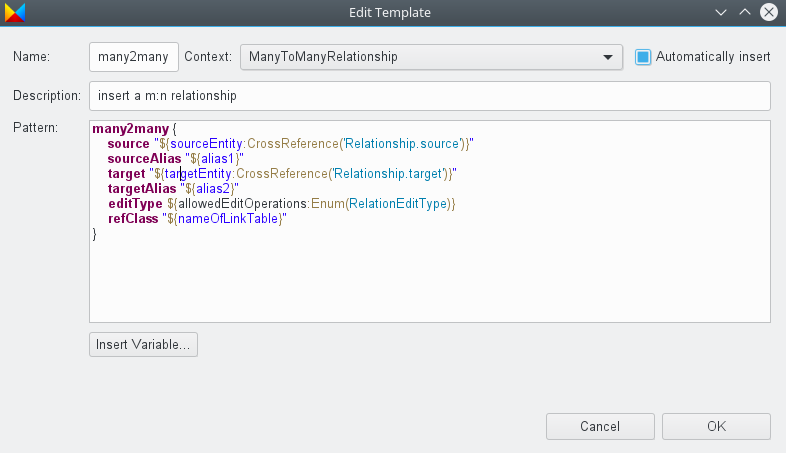The height and width of the screenshot is (453, 786).
Task: Toggle the Automatically insert checkbox
Action: point(643,57)
